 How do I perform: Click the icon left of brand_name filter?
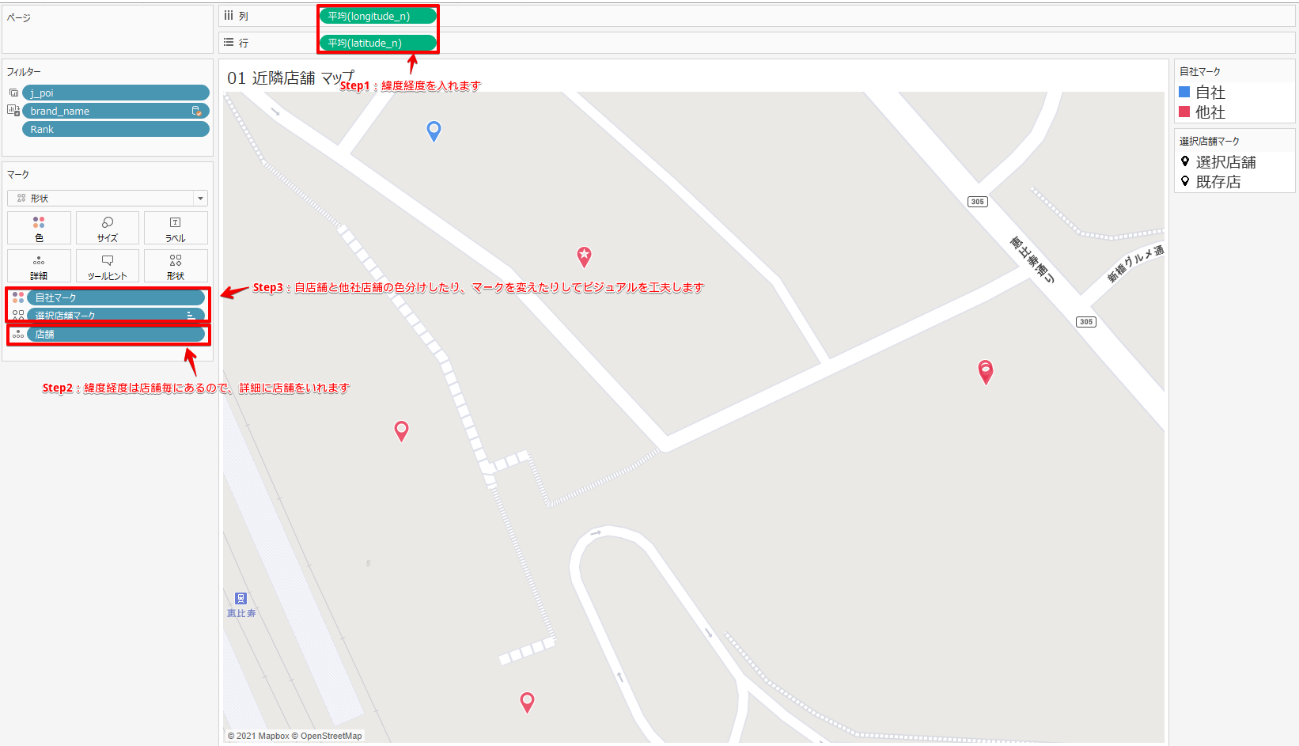(13, 111)
